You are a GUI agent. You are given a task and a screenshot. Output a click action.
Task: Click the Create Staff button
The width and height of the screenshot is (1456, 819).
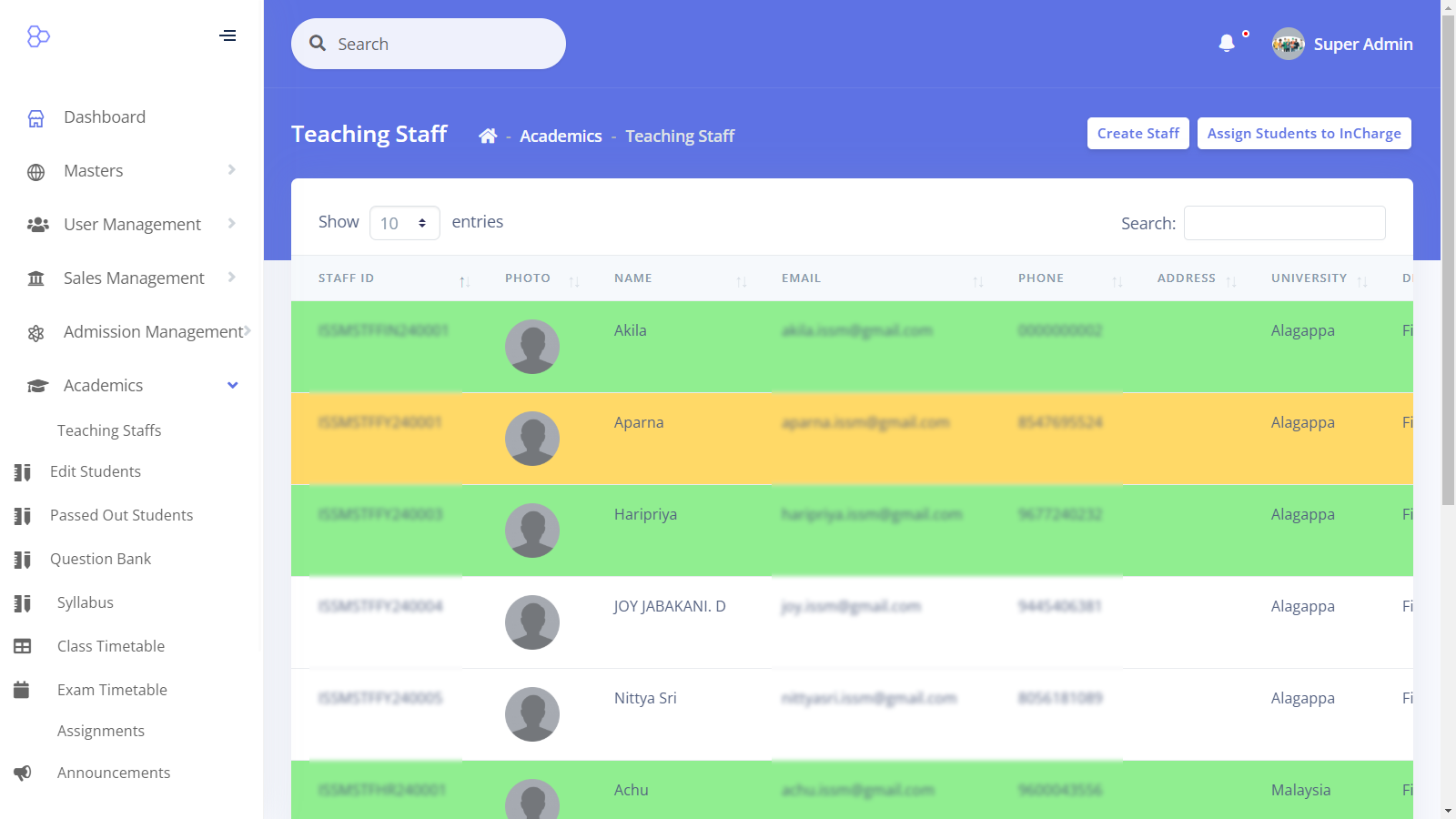click(1137, 134)
